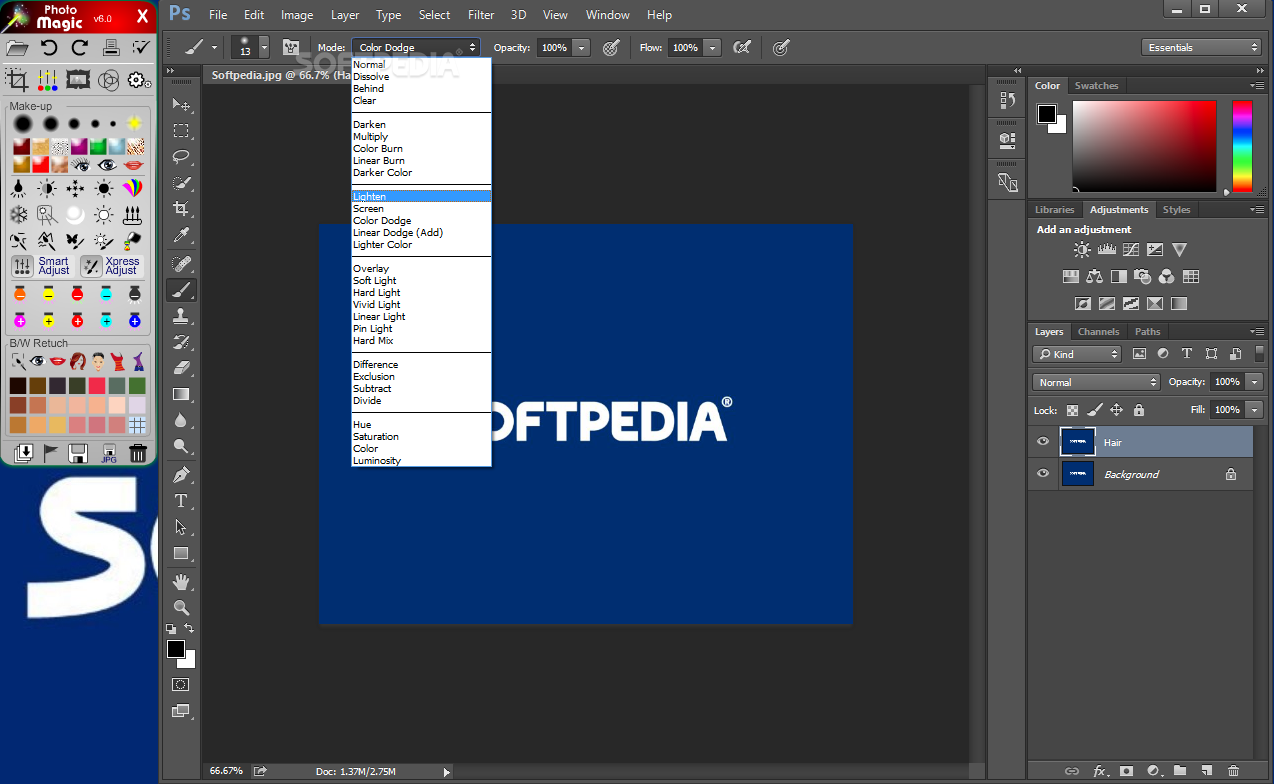Open brush Opacity dropdown arrow

click(582, 47)
